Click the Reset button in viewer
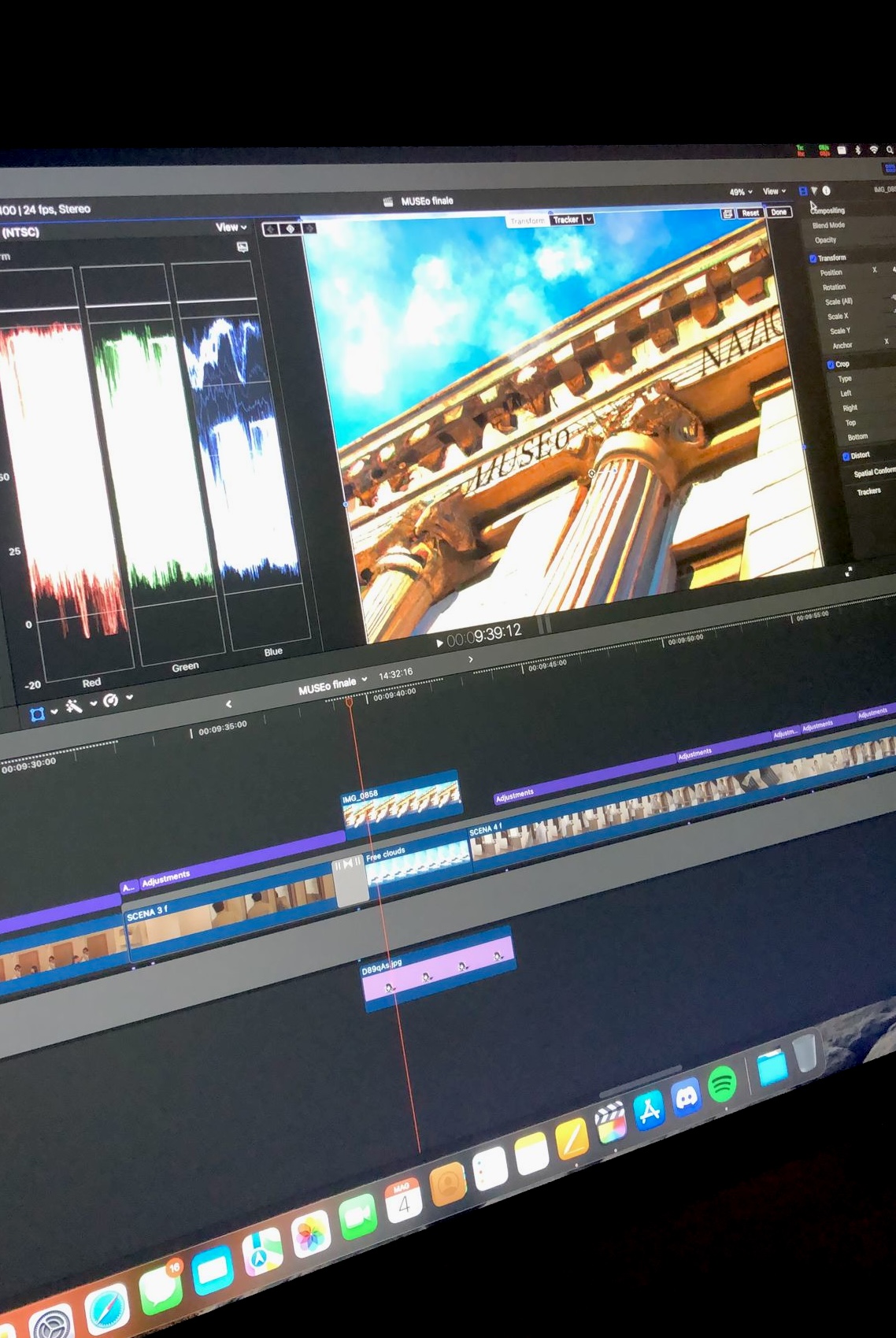Screen dimensions: 896x1338 (751, 213)
